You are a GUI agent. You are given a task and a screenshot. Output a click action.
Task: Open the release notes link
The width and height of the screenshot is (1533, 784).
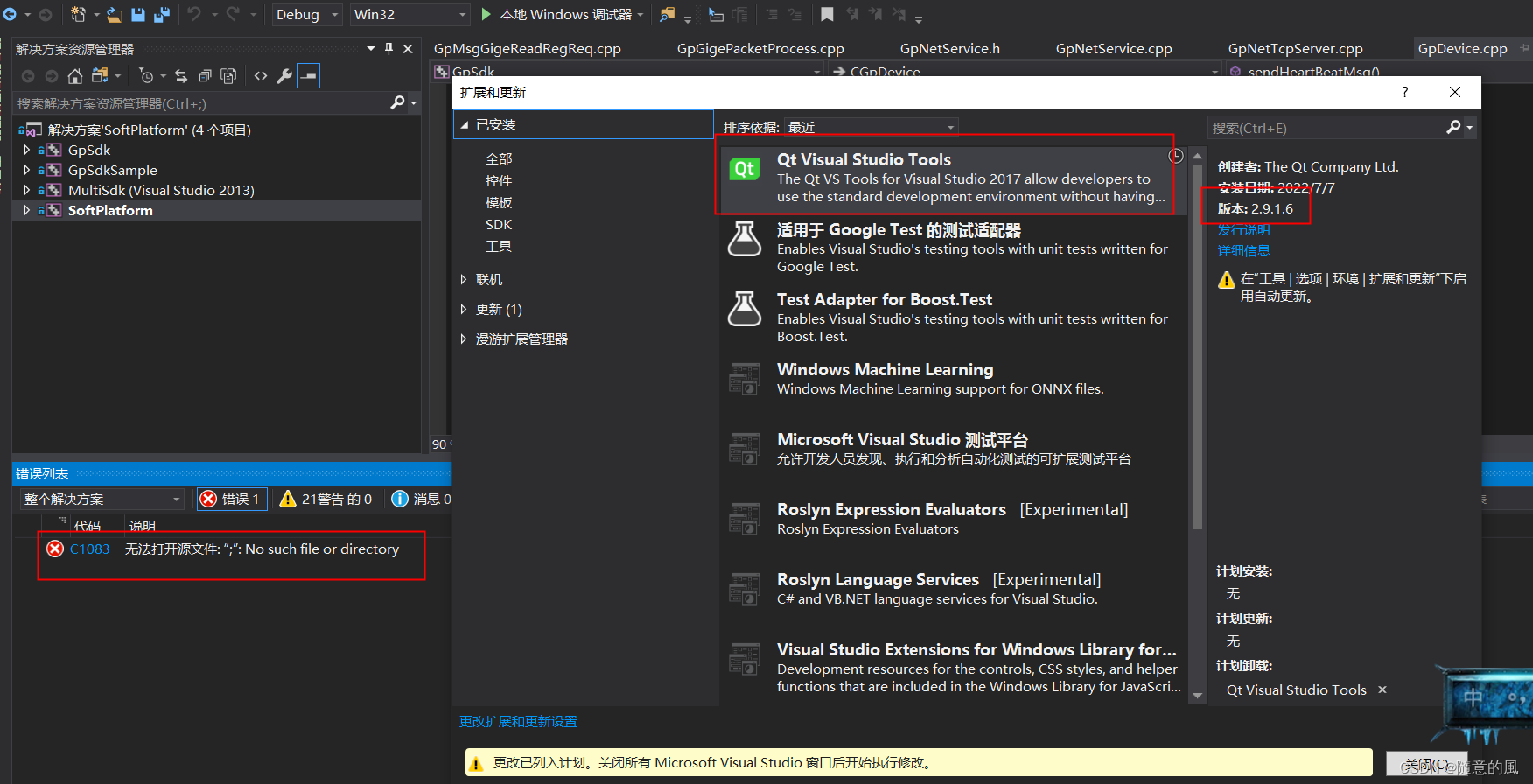pos(1243,230)
